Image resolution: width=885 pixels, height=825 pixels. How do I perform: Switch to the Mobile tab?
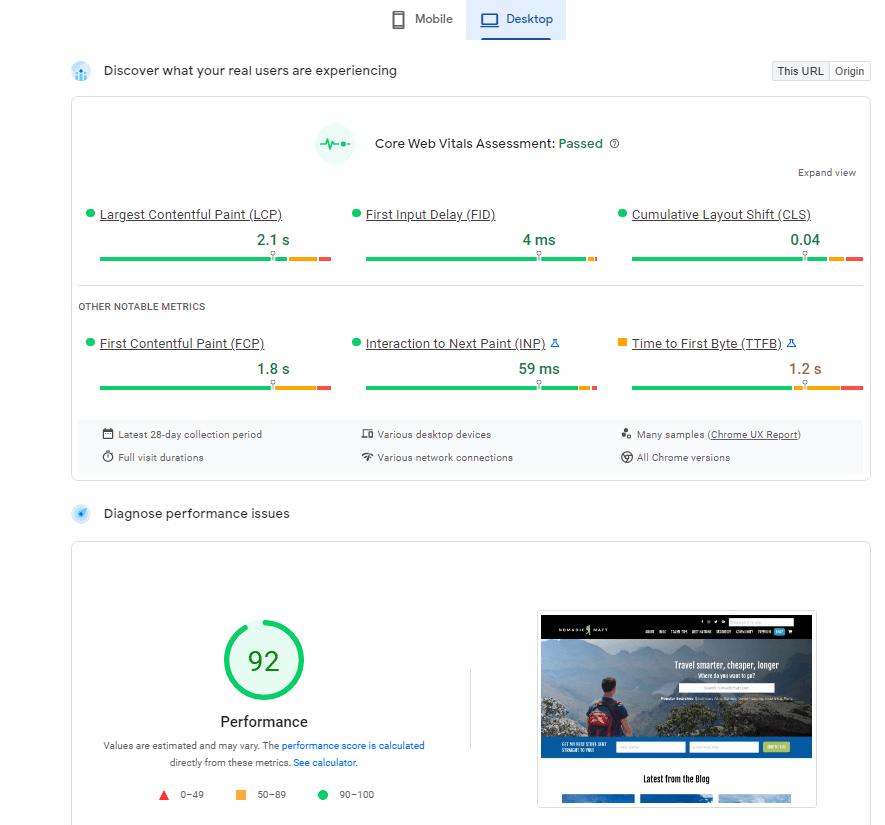click(x=421, y=19)
